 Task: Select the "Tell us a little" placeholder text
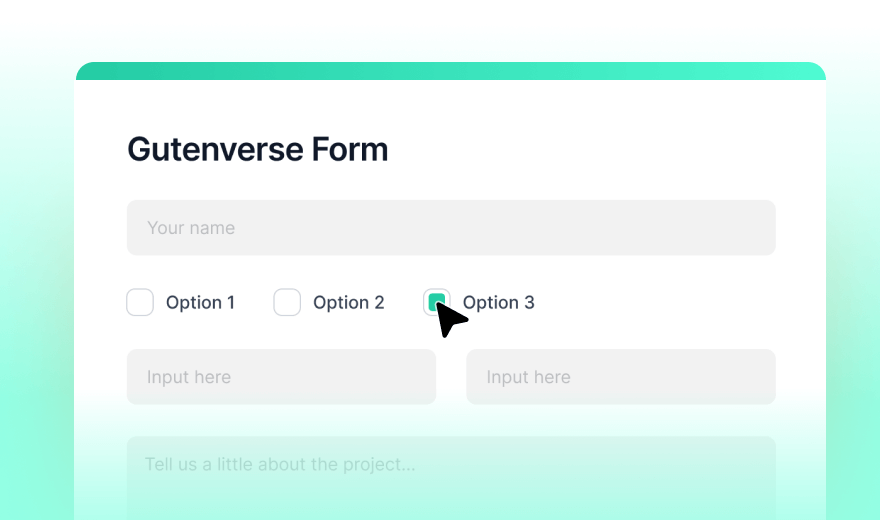point(280,464)
